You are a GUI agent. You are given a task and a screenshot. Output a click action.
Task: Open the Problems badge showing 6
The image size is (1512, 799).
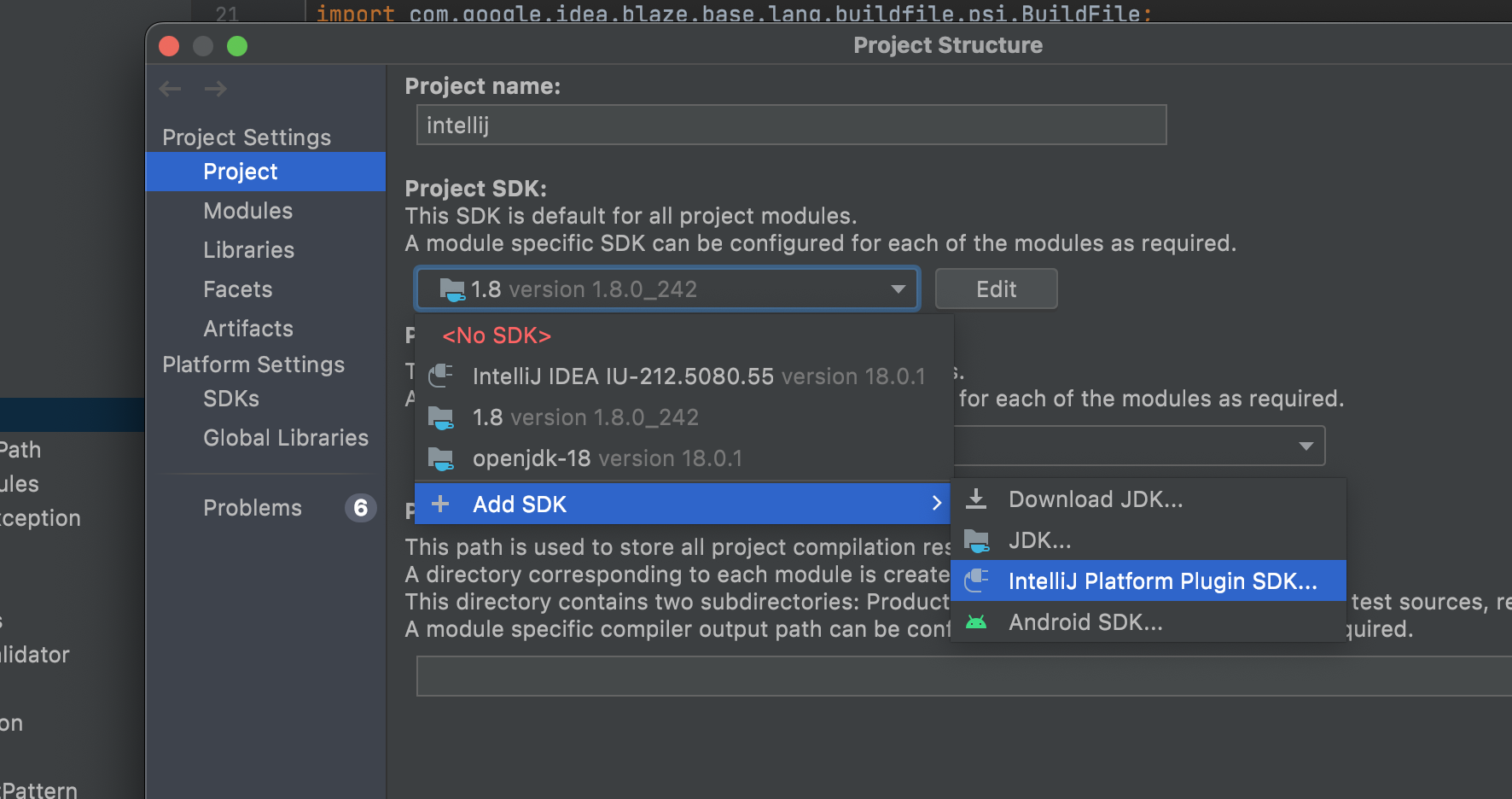(x=360, y=508)
